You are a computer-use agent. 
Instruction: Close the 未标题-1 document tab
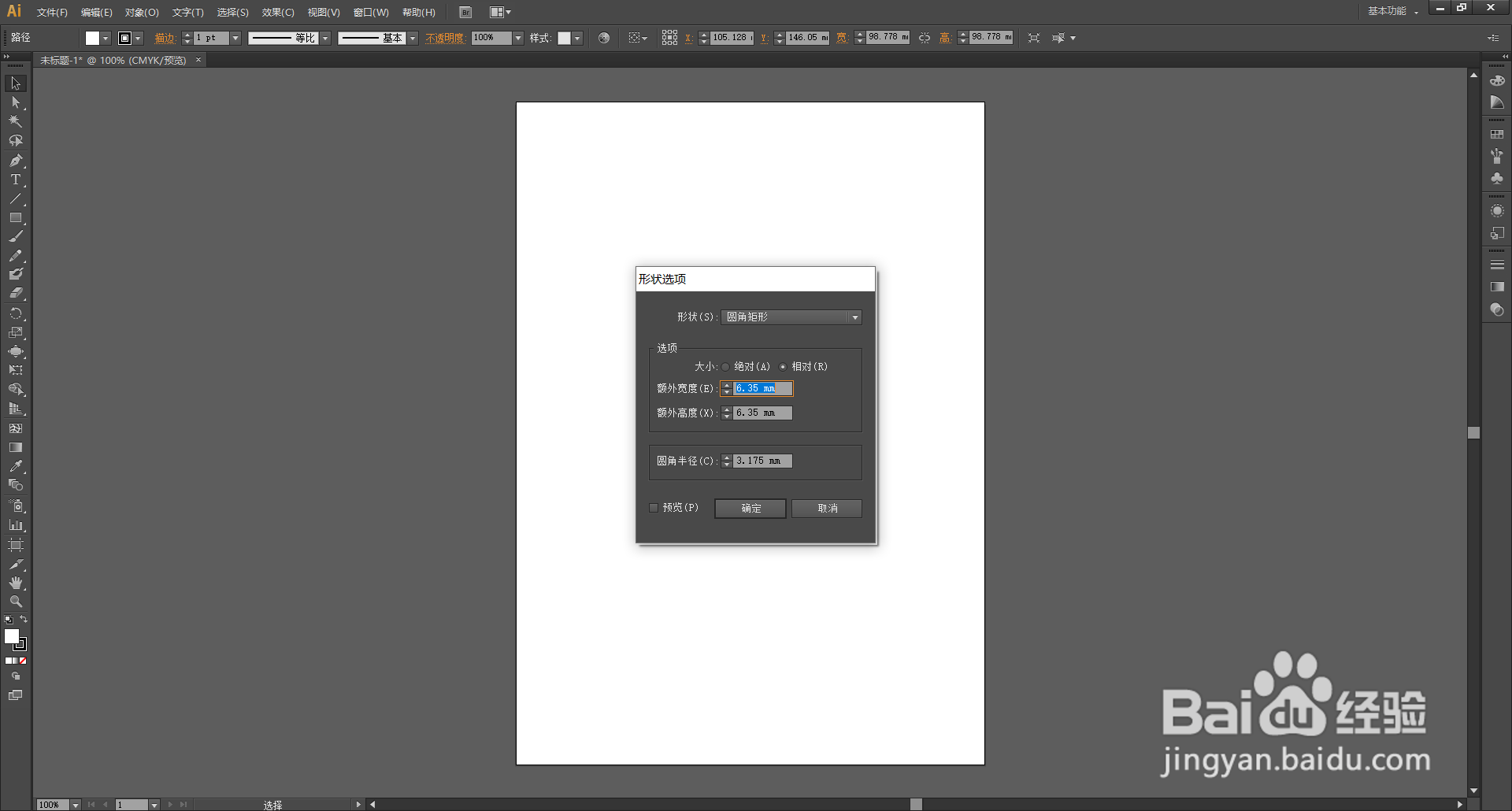[x=198, y=60]
